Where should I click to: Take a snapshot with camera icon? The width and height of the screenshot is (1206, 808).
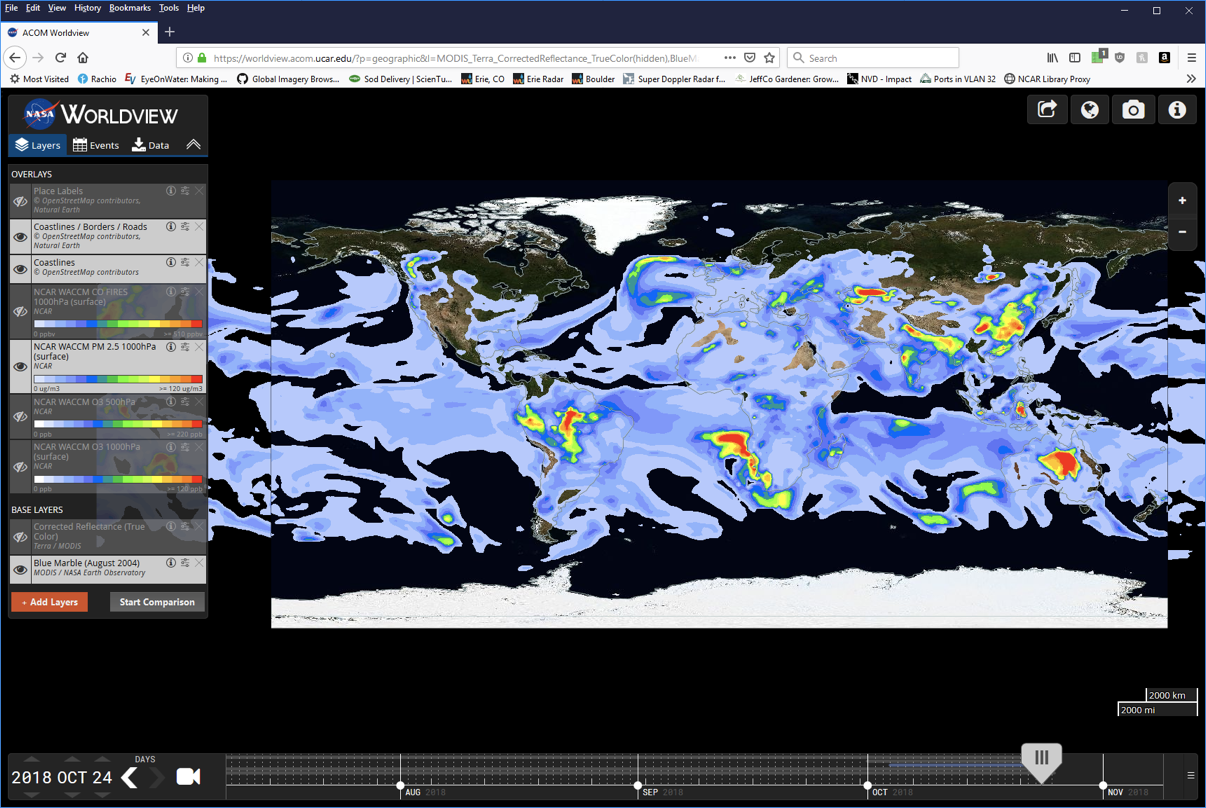coord(1133,110)
